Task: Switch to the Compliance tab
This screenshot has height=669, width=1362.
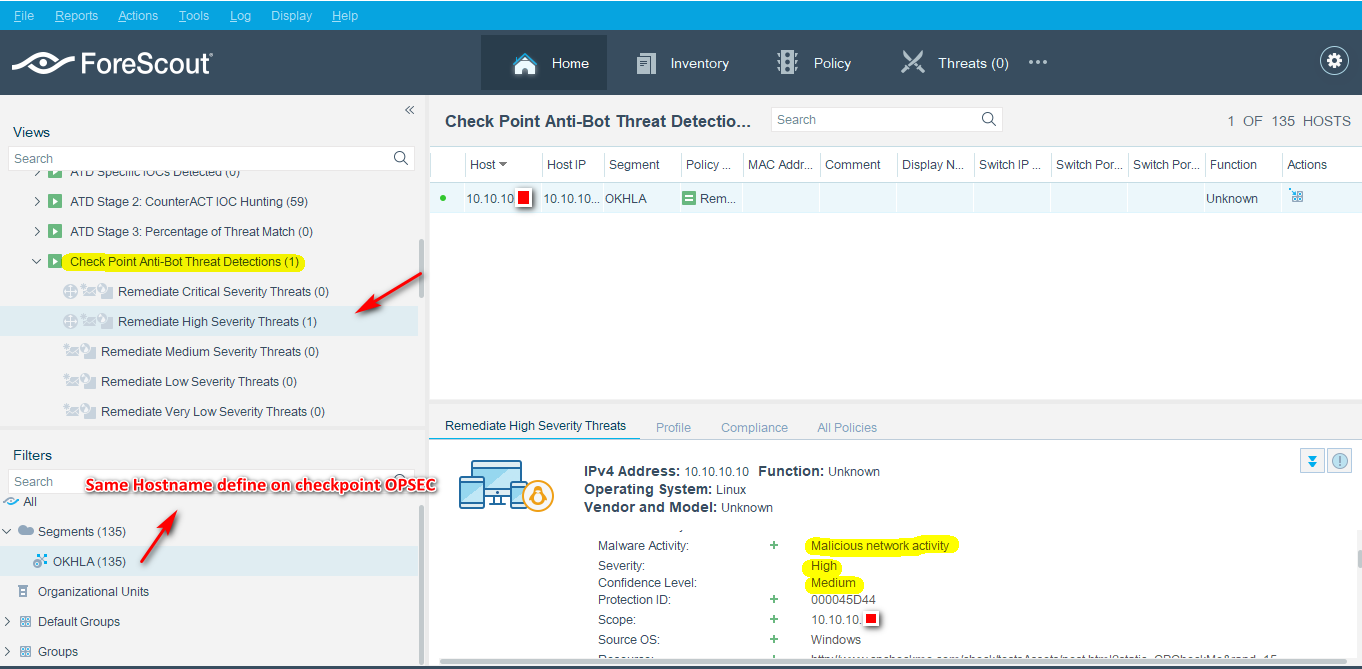Action: tap(753, 427)
